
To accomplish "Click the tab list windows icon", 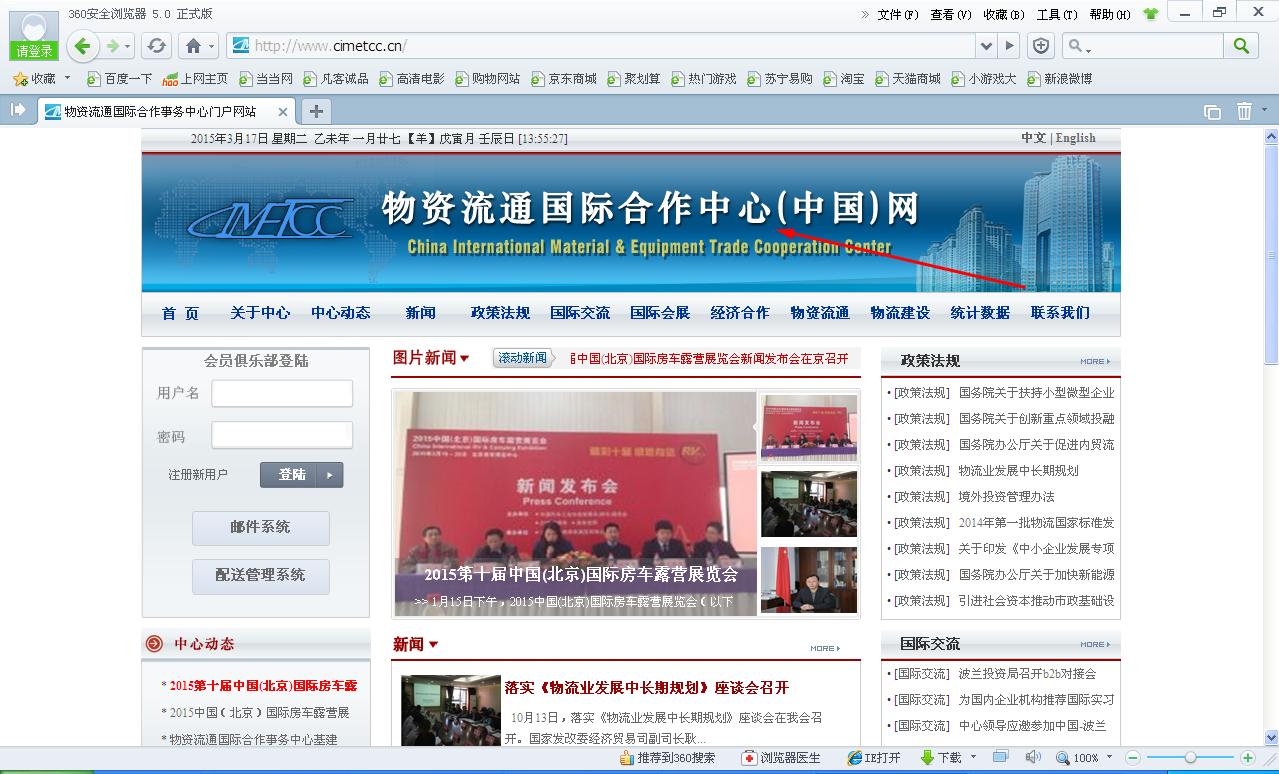I will (x=1212, y=112).
